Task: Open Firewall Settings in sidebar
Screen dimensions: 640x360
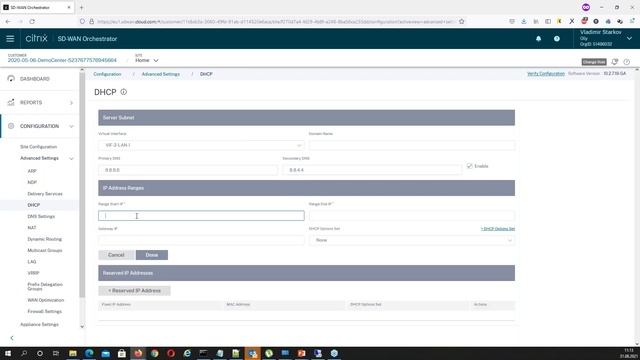Action: point(44,311)
